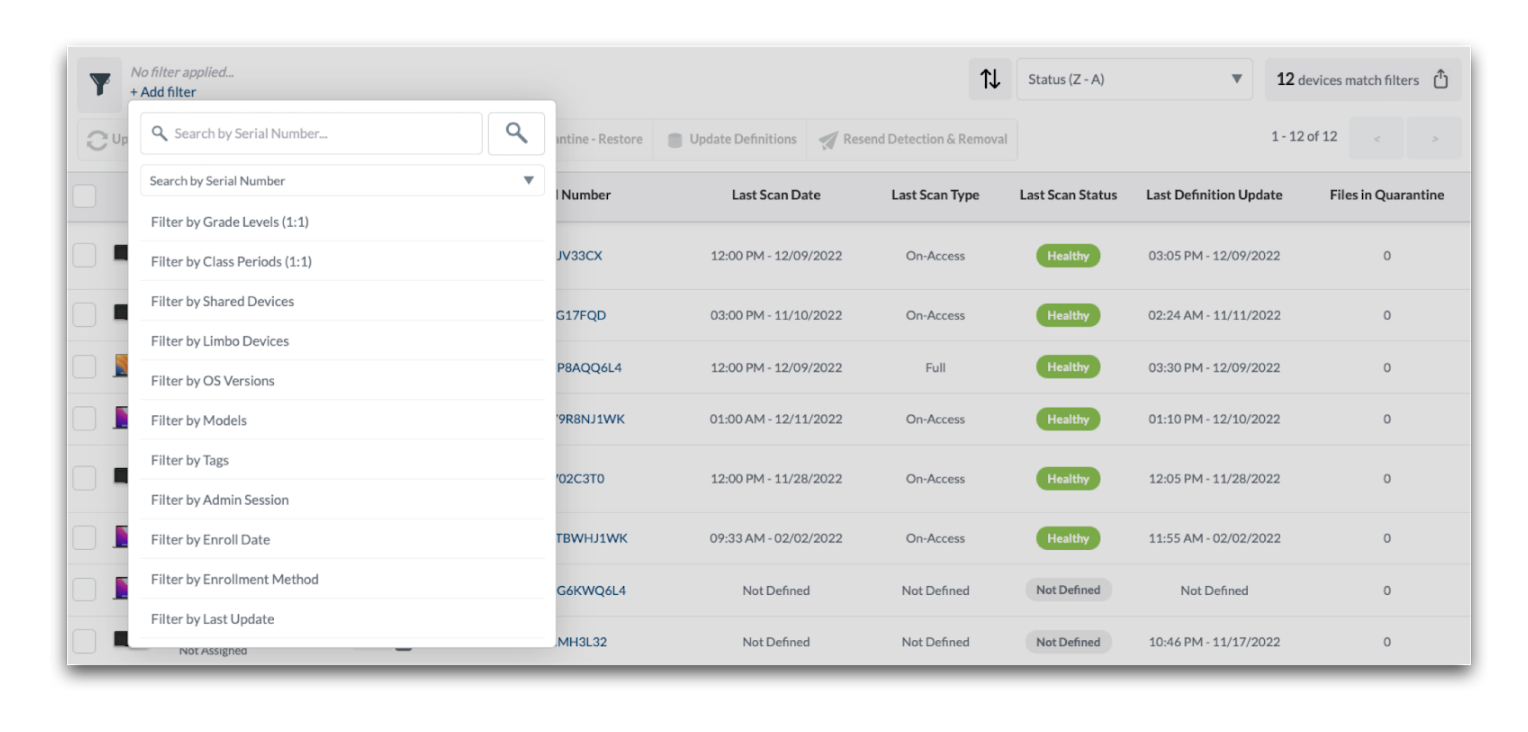Toggle the select-all header checkbox
Viewport: 1528px width, 732px height.
click(x=85, y=196)
